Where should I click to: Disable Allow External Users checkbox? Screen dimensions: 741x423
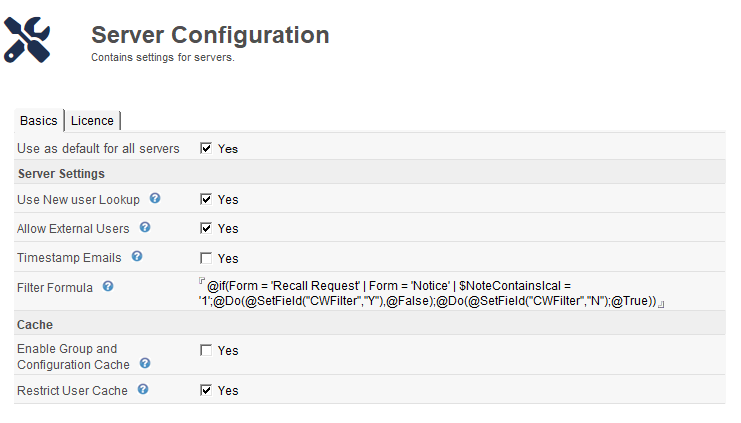pyautogui.click(x=206, y=228)
